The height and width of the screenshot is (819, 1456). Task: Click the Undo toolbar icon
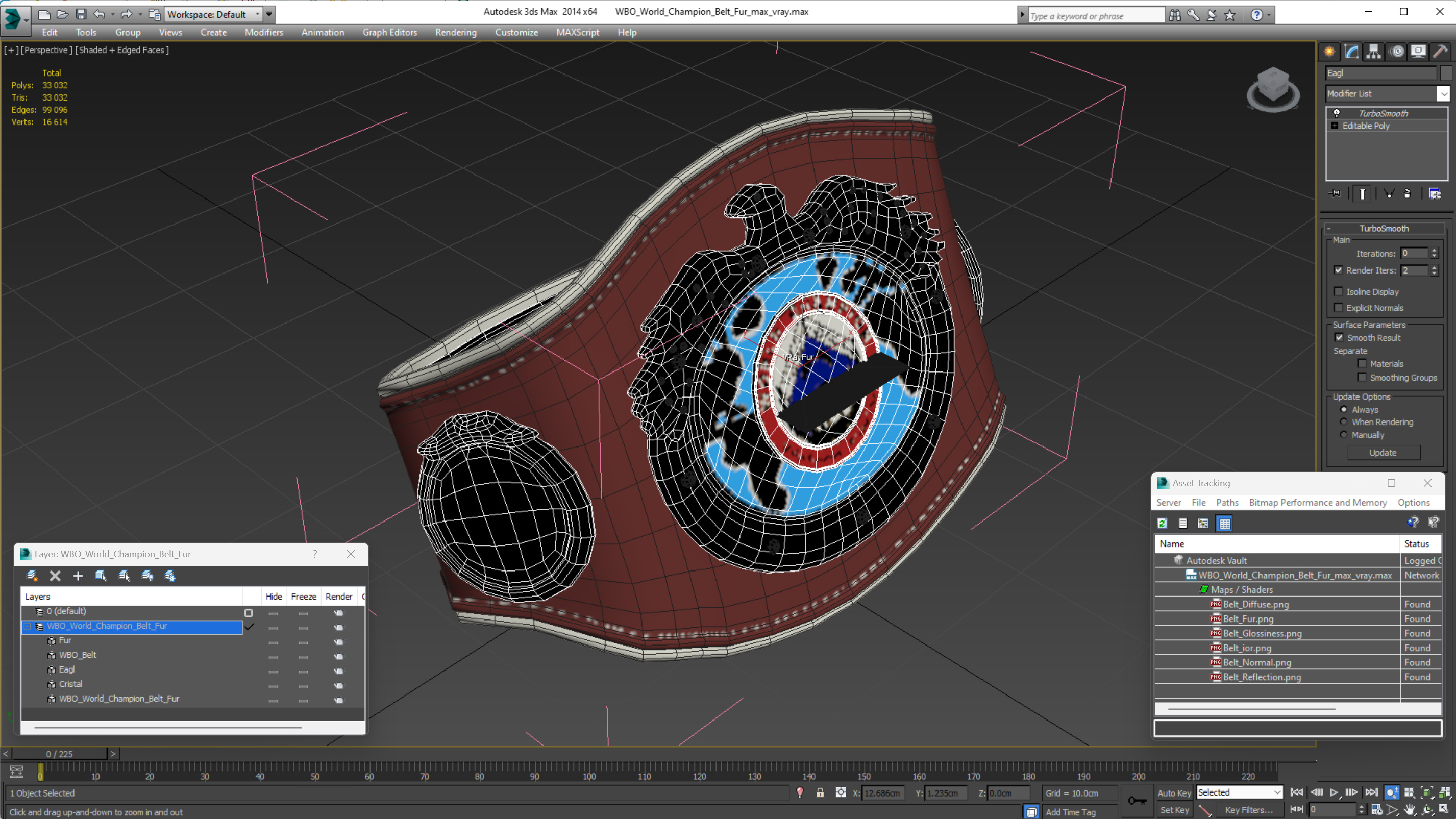pyautogui.click(x=100, y=14)
